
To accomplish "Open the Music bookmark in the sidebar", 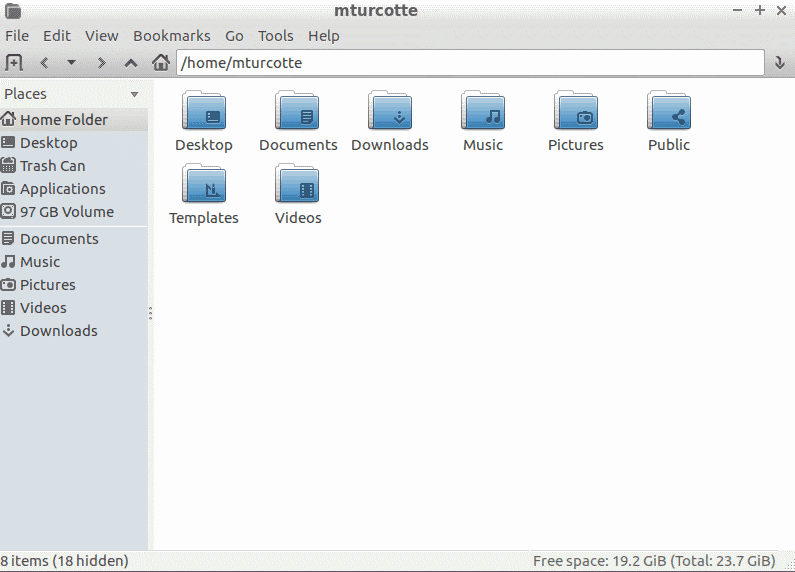I will coord(74,262).
